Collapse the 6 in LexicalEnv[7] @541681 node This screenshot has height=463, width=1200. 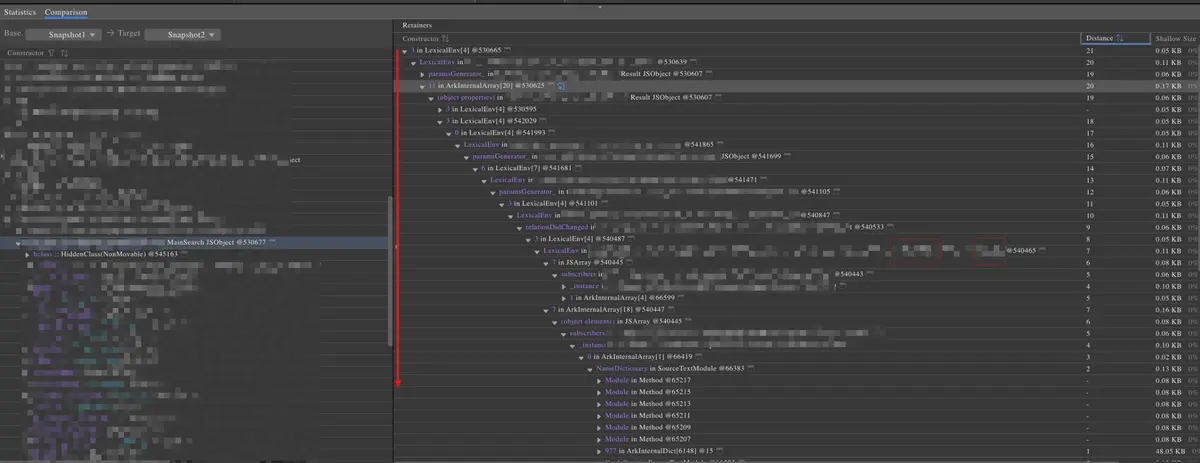pos(476,169)
